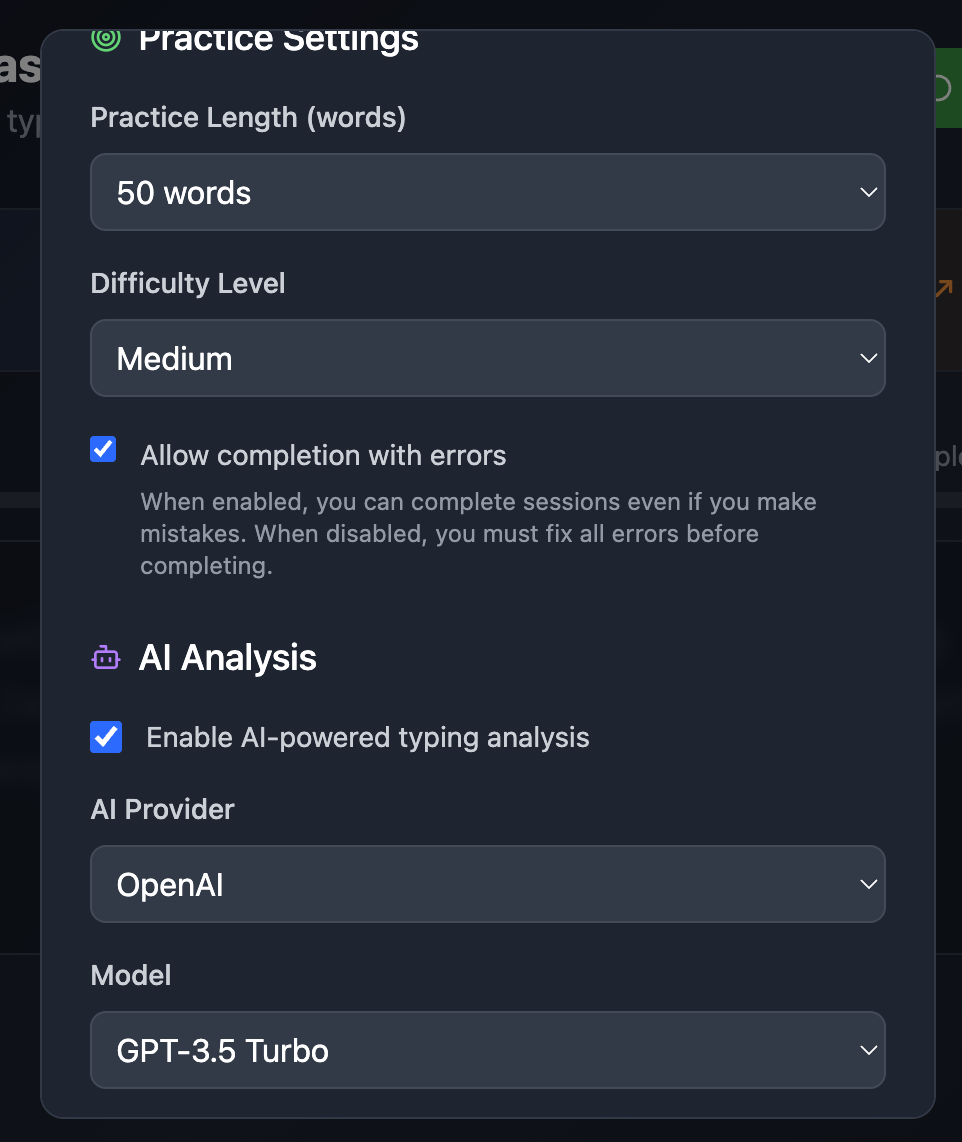Click the chevron arrow on the Medium dropdown
Screen dimensions: 962x1142
tap(868, 358)
